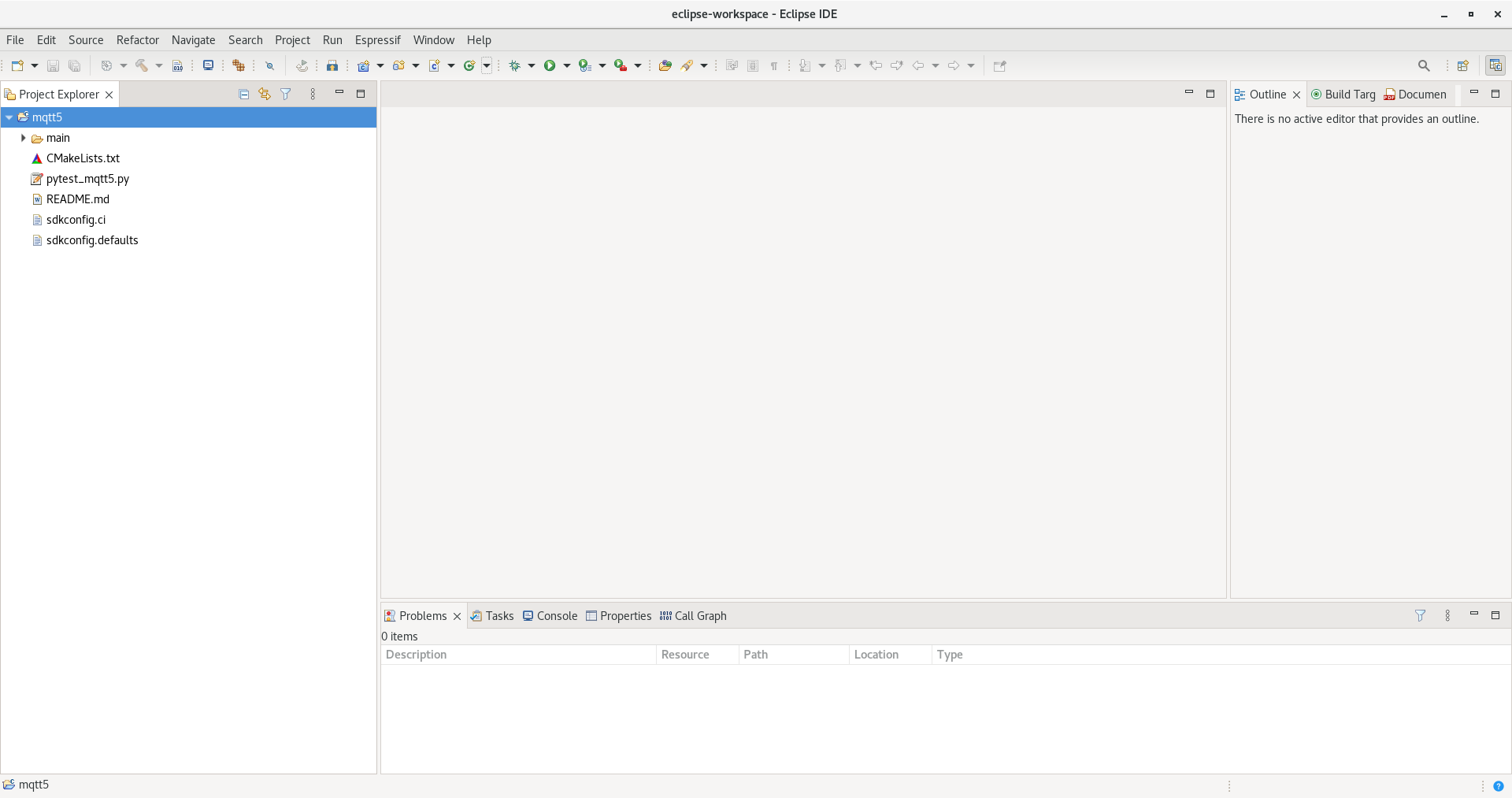Screen dimensions: 1512x798
Task: Open the Run dropdown arrow
Action: tap(567, 66)
